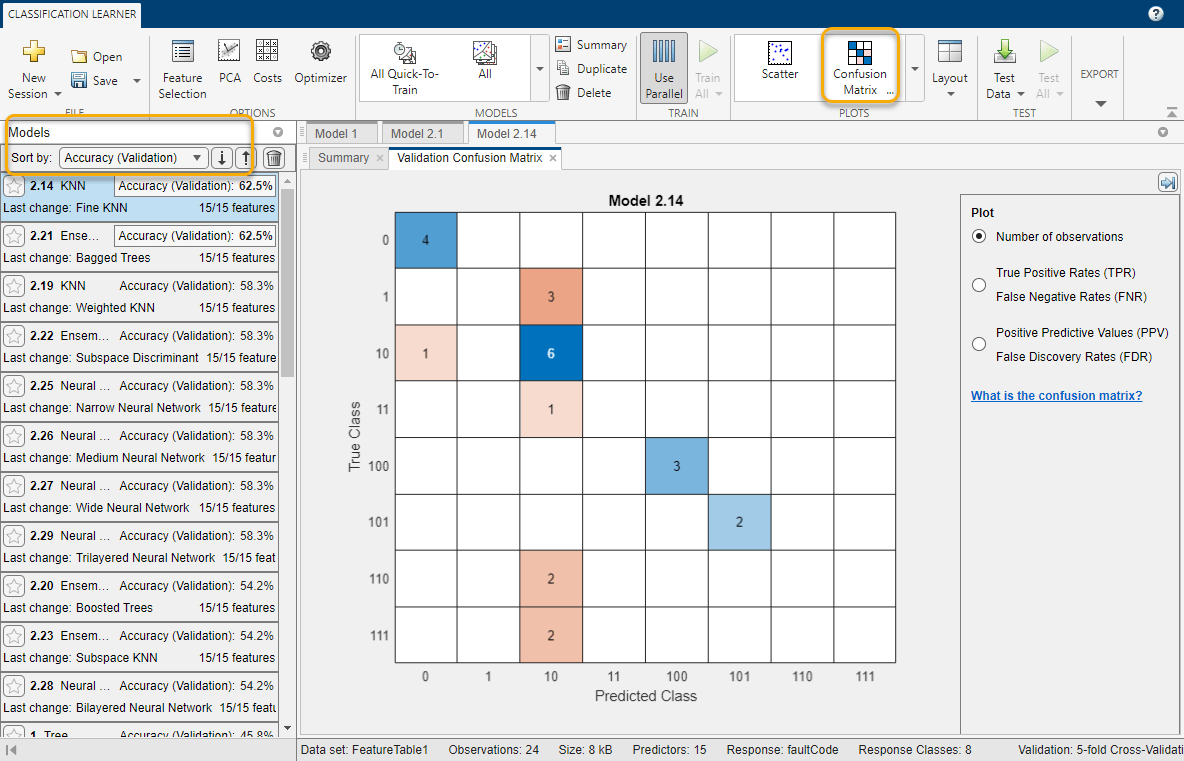Click the plot options panel arrow icon
Screen dimensions: 1184x761
(x=1167, y=183)
